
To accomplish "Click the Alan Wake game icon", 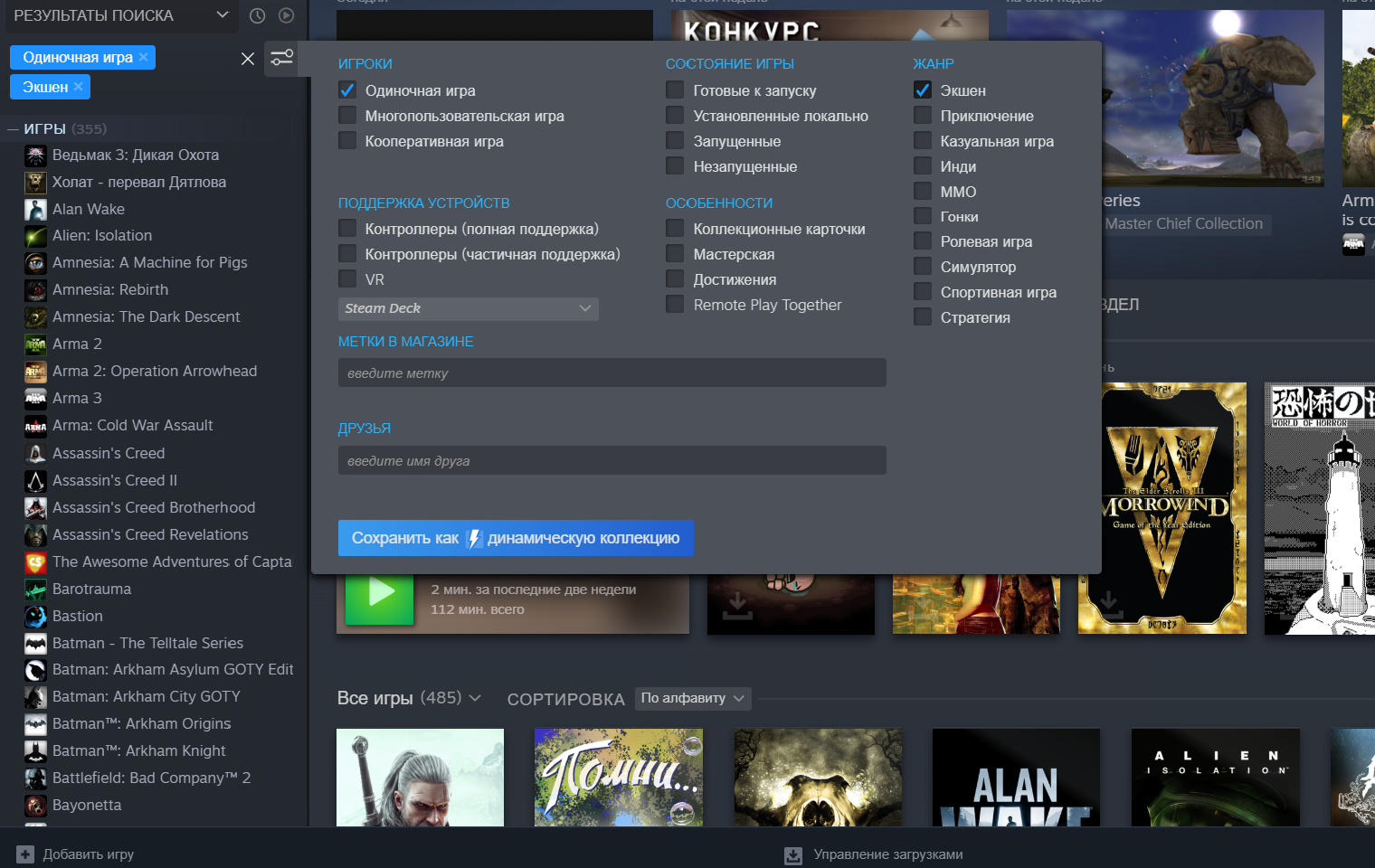I will coord(35,210).
